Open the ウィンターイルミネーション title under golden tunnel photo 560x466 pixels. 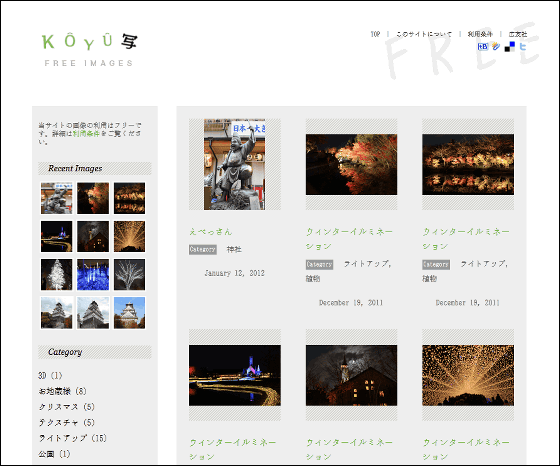click(466, 450)
